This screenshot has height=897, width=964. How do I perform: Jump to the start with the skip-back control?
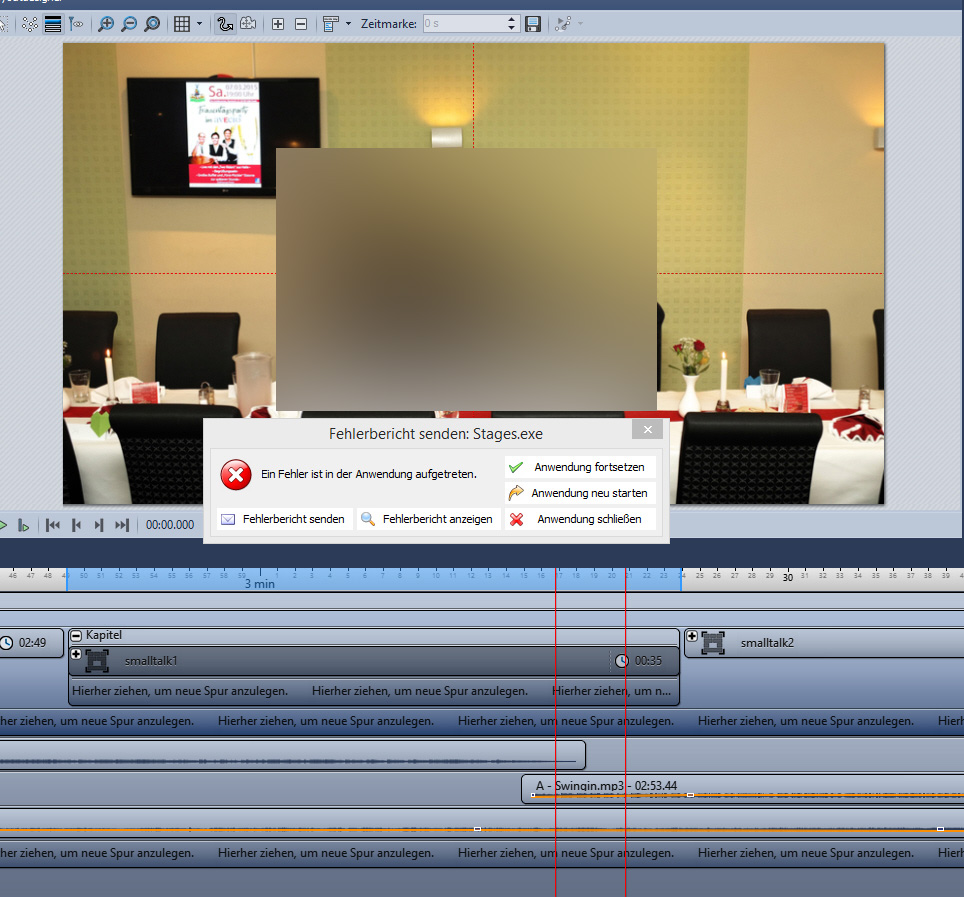pos(53,525)
